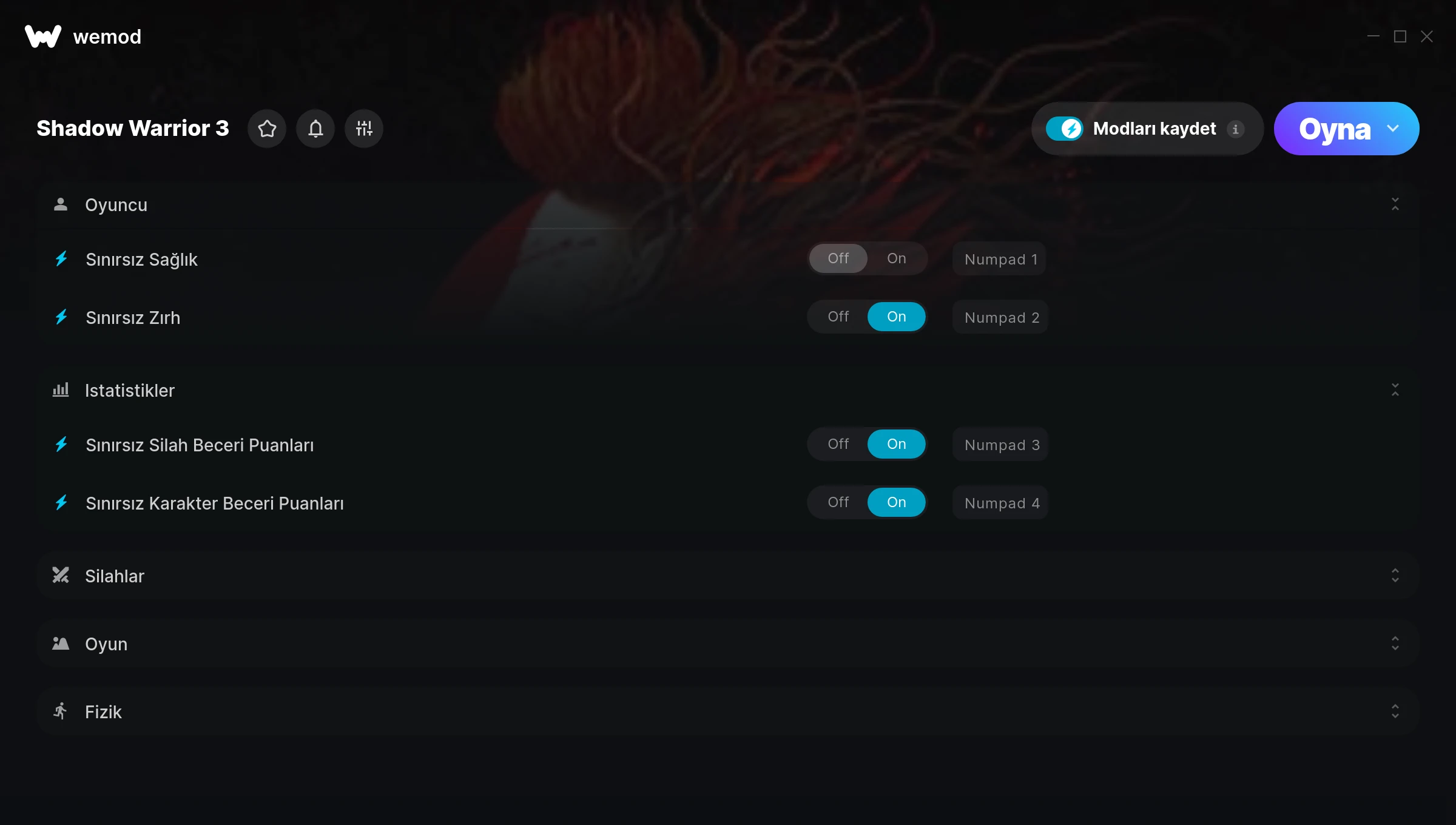Image resolution: width=1456 pixels, height=825 pixels.
Task: Turn Off Sınırsız Zırh
Action: pyautogui.click(x=838, y=317)
